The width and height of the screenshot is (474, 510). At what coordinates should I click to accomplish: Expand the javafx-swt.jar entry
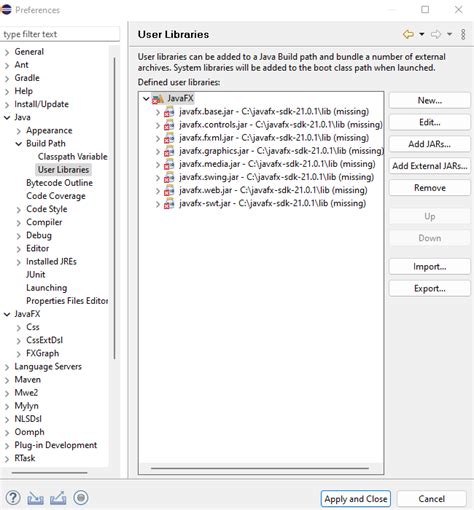point(158,204)
